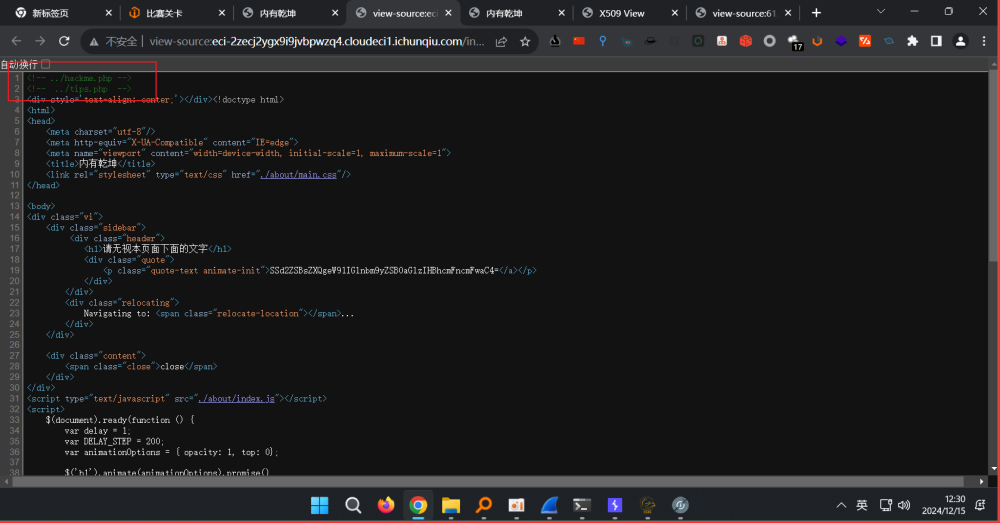Viewport: 1000px width, 523px height.
Task: Click the vertical scrollbar thumb
Action: point(994,166)
